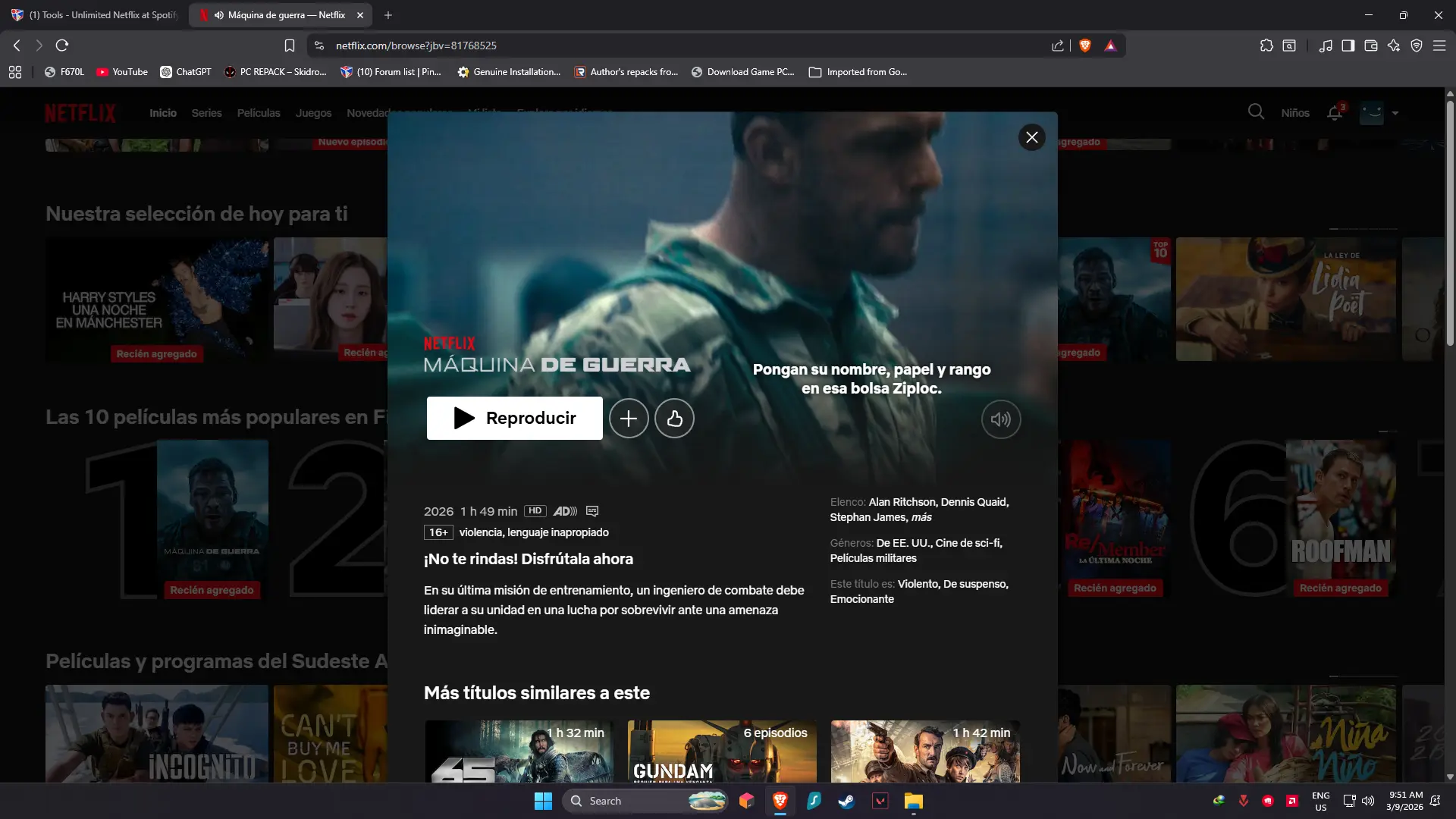Screen dimensions: 1456x819
Task: Open File Explorer from taskbar
Action: [x=913, y=801]
